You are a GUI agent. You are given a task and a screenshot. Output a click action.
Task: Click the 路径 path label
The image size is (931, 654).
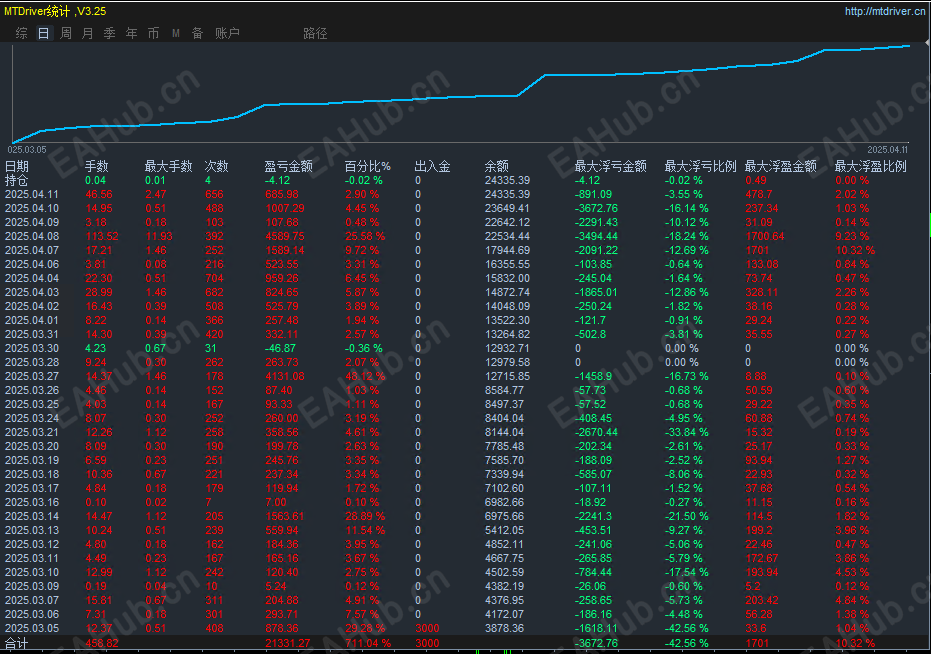315,33
